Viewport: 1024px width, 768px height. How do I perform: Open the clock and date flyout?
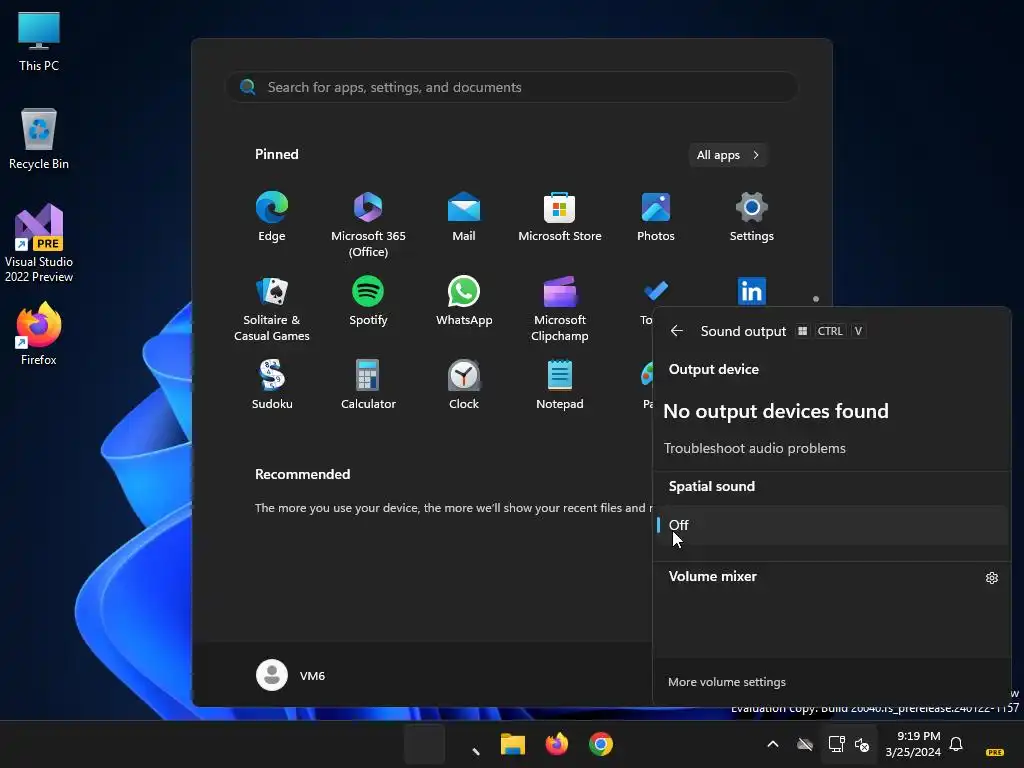pyautogui.click(x=913, y=744)
